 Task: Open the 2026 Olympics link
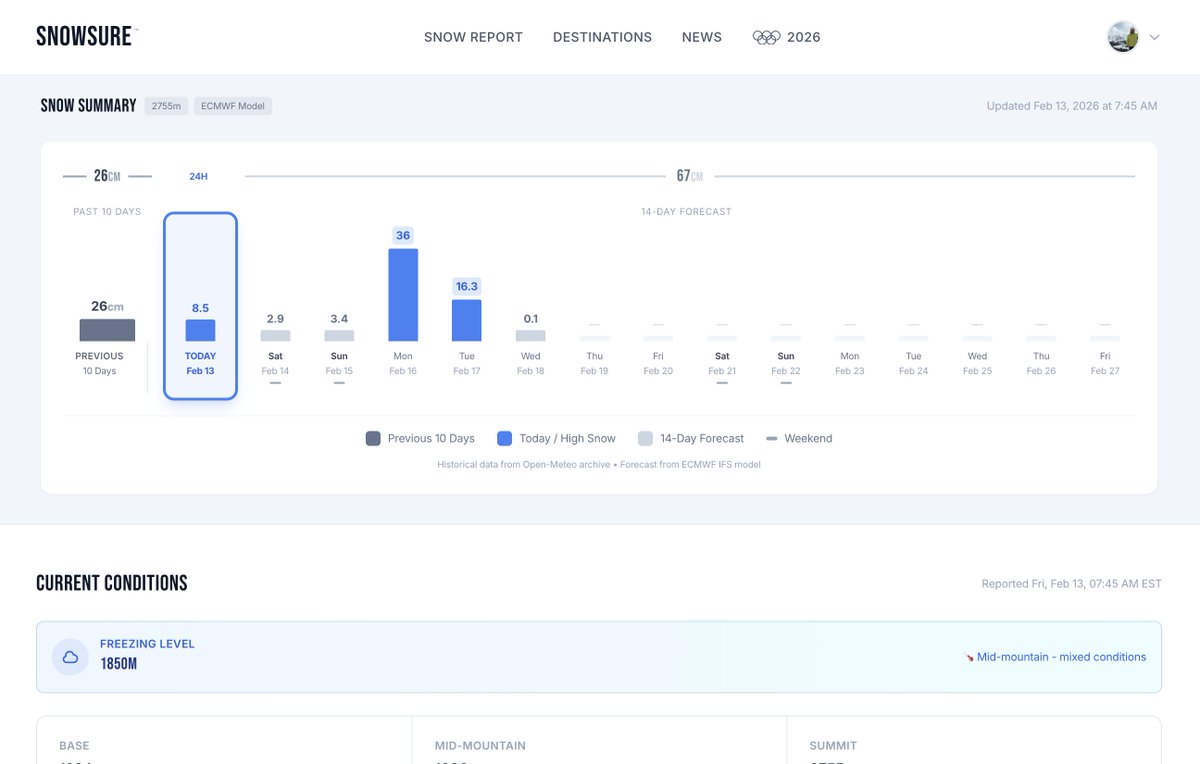click(x=786, y=37)
